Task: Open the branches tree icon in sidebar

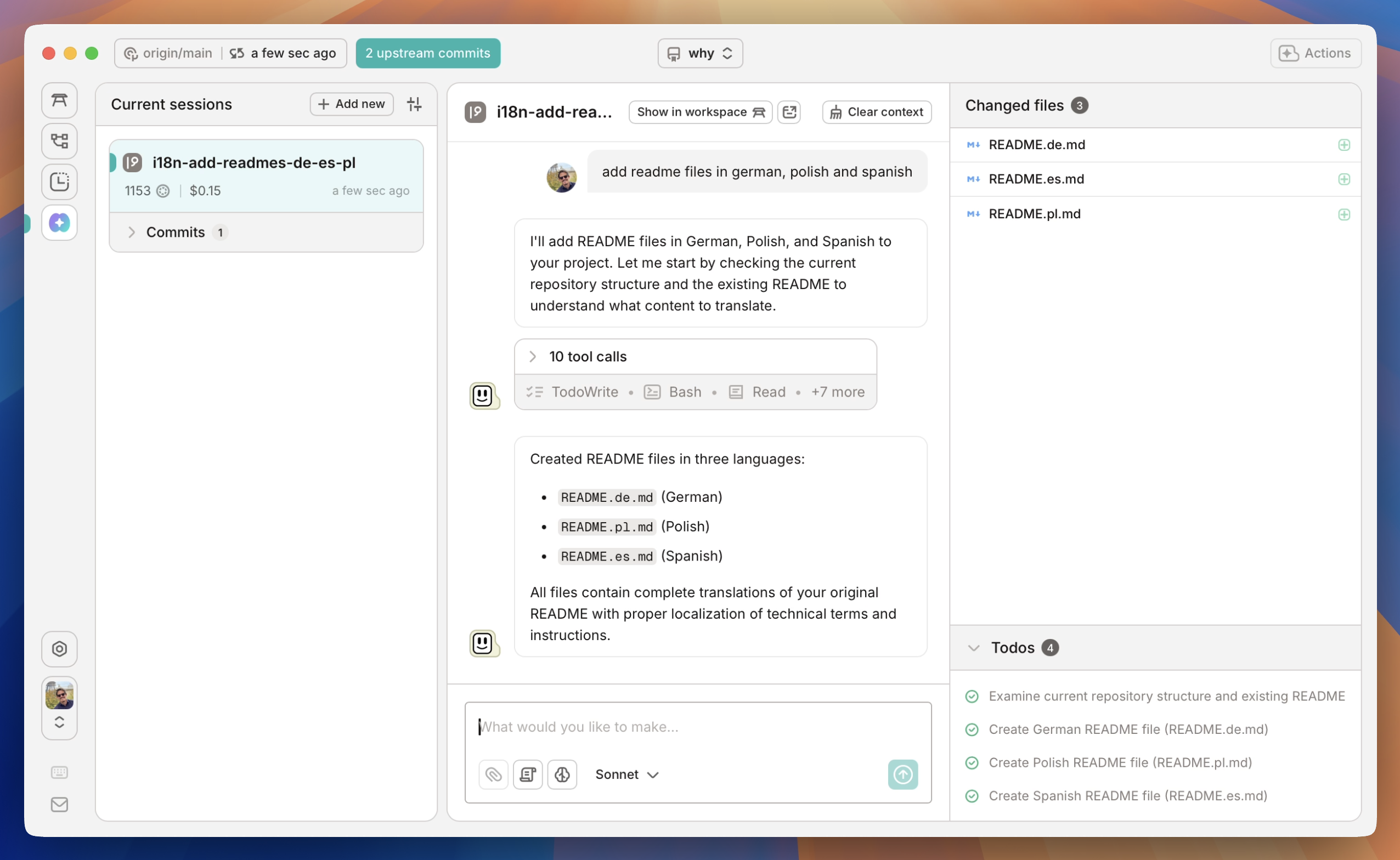Action: coord(59,141)
